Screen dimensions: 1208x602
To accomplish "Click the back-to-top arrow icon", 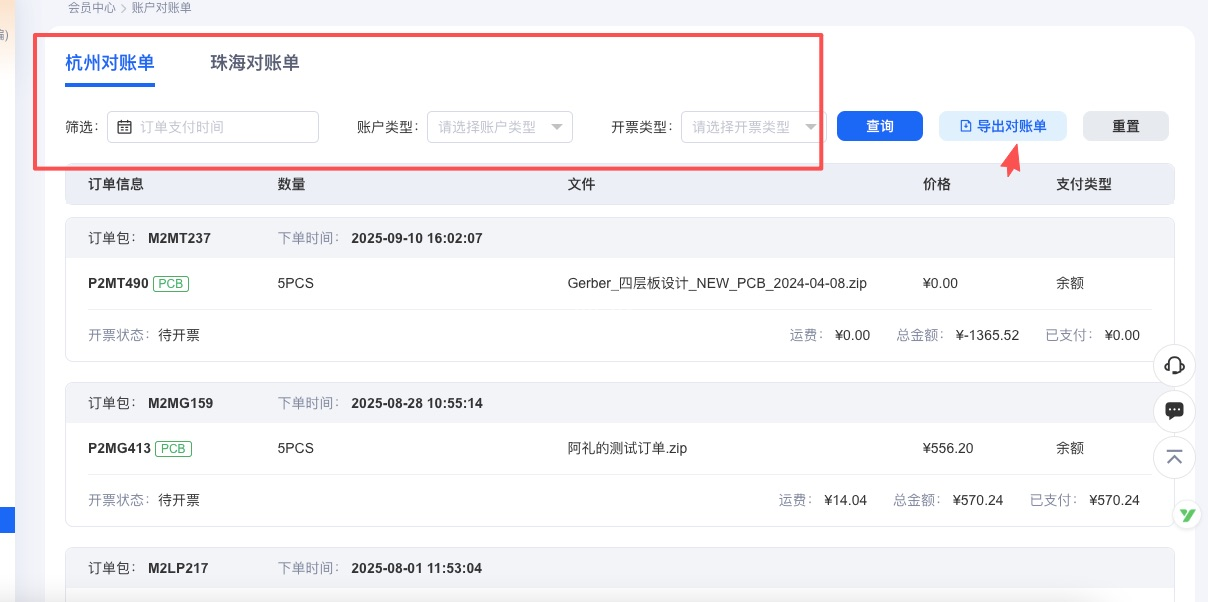I will (1174, 457).
